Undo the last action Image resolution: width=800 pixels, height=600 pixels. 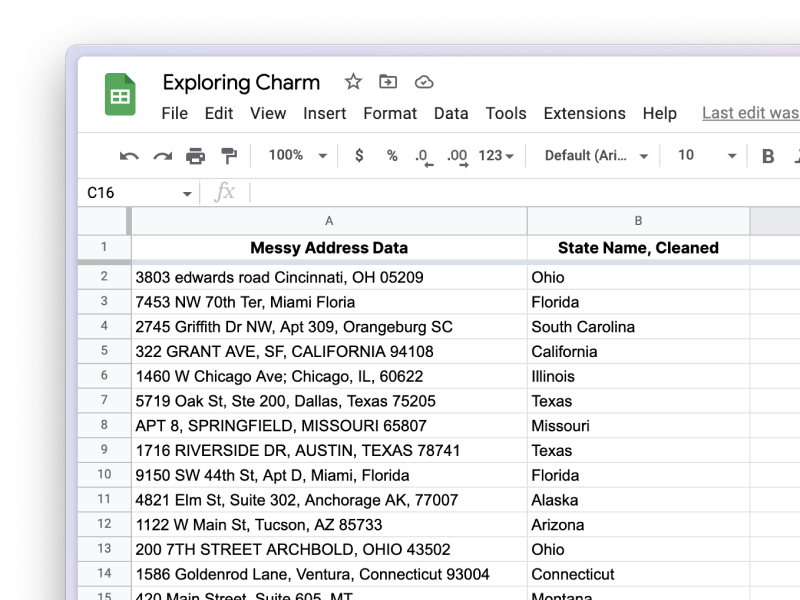pos(129,156)
